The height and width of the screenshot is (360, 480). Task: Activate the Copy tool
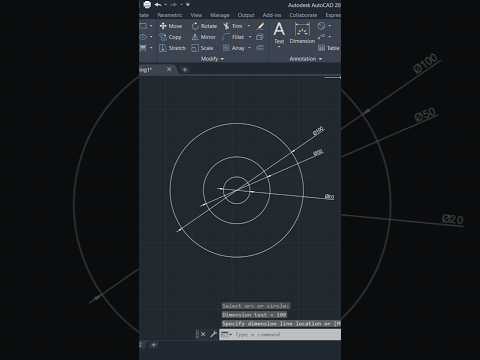coord(170,37)
